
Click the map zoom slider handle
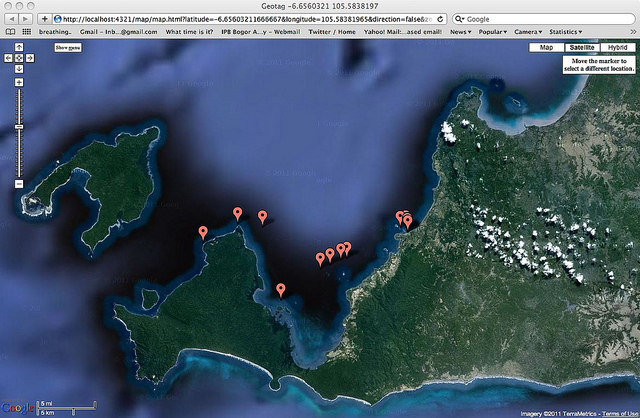(18, 126)
